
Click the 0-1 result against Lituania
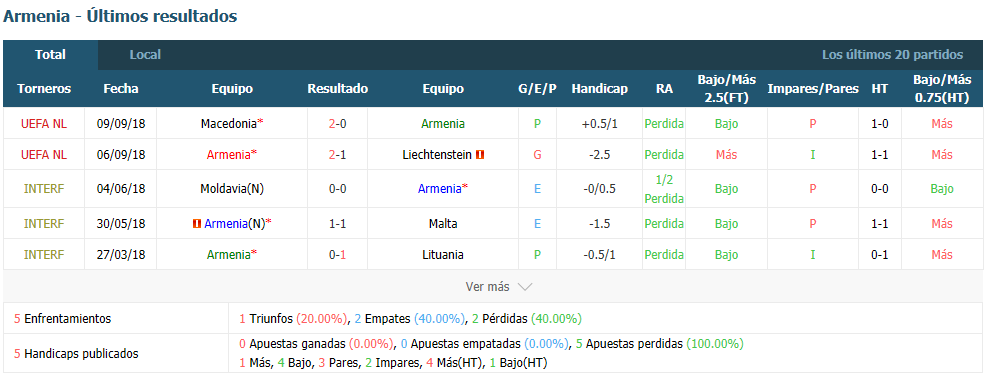[x=337, y=255]
